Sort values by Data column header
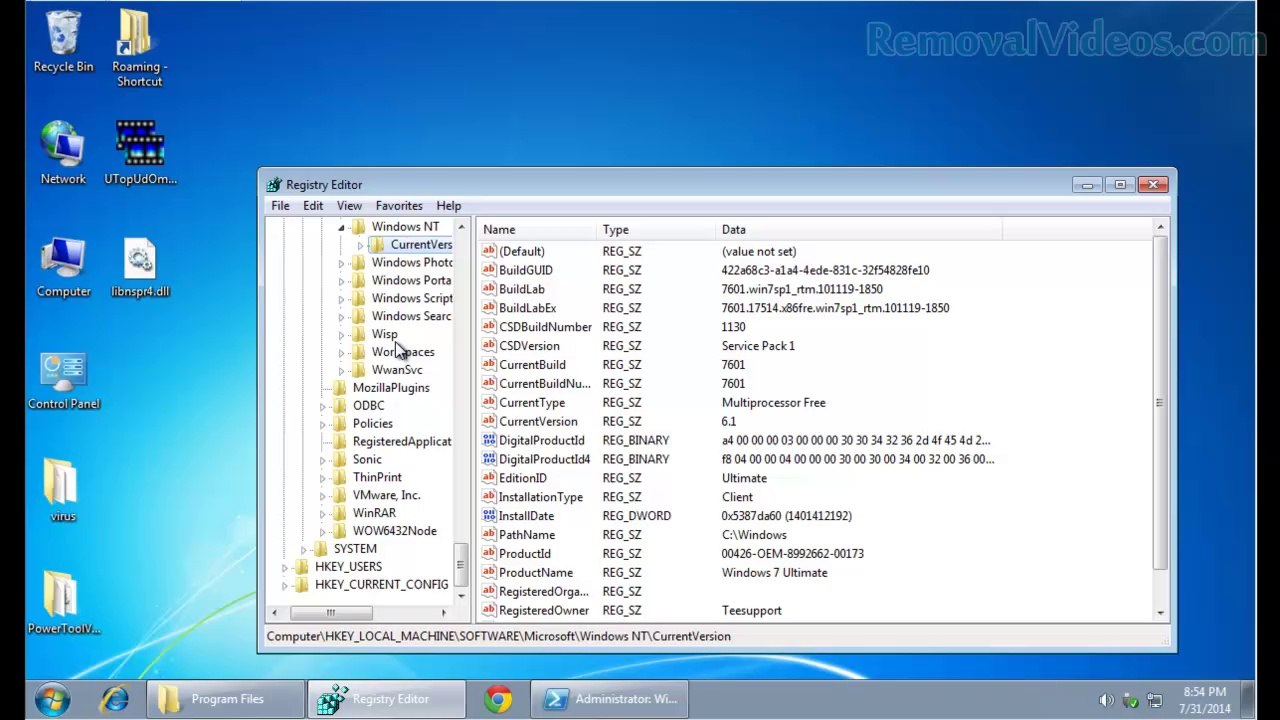1280x720 pixels. [859, 230]
